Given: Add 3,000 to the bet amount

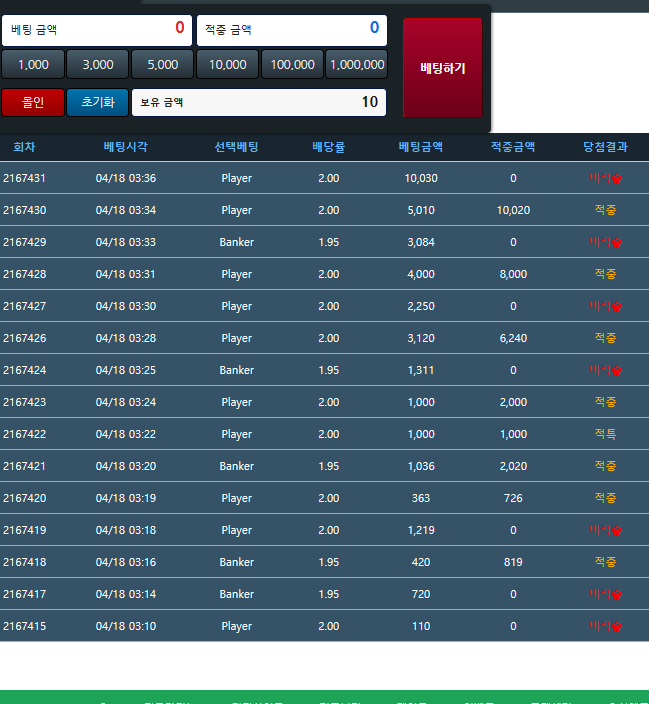Looking at the screenshot, I should [x=98, y=64].
